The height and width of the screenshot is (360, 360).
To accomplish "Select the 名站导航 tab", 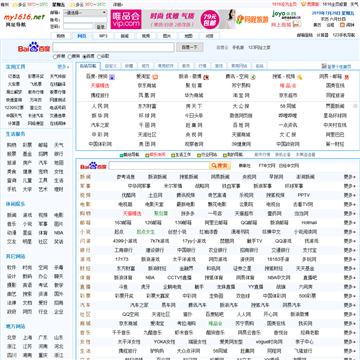I will pos(88,66).
